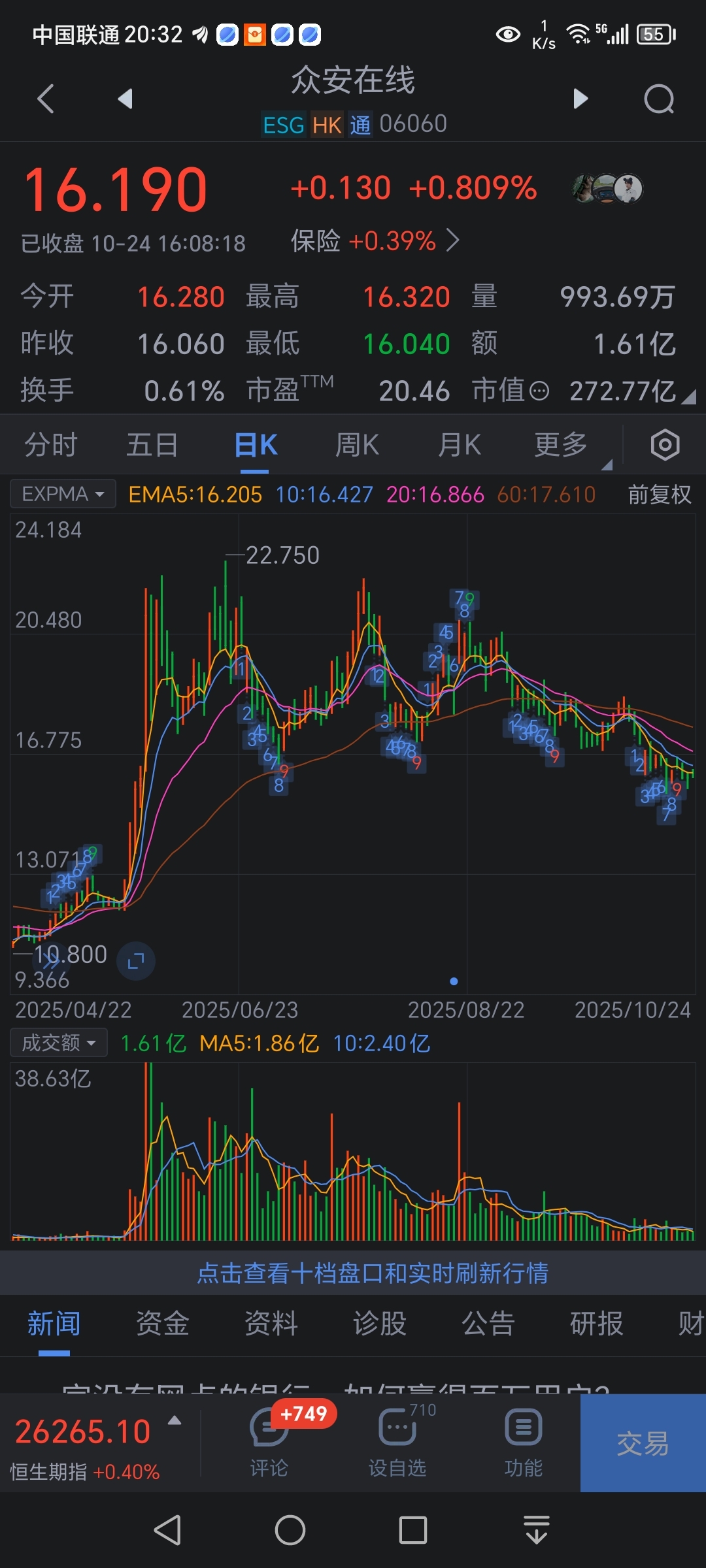
Task: Open the 公告 tab
Action: pos(488,1324)
